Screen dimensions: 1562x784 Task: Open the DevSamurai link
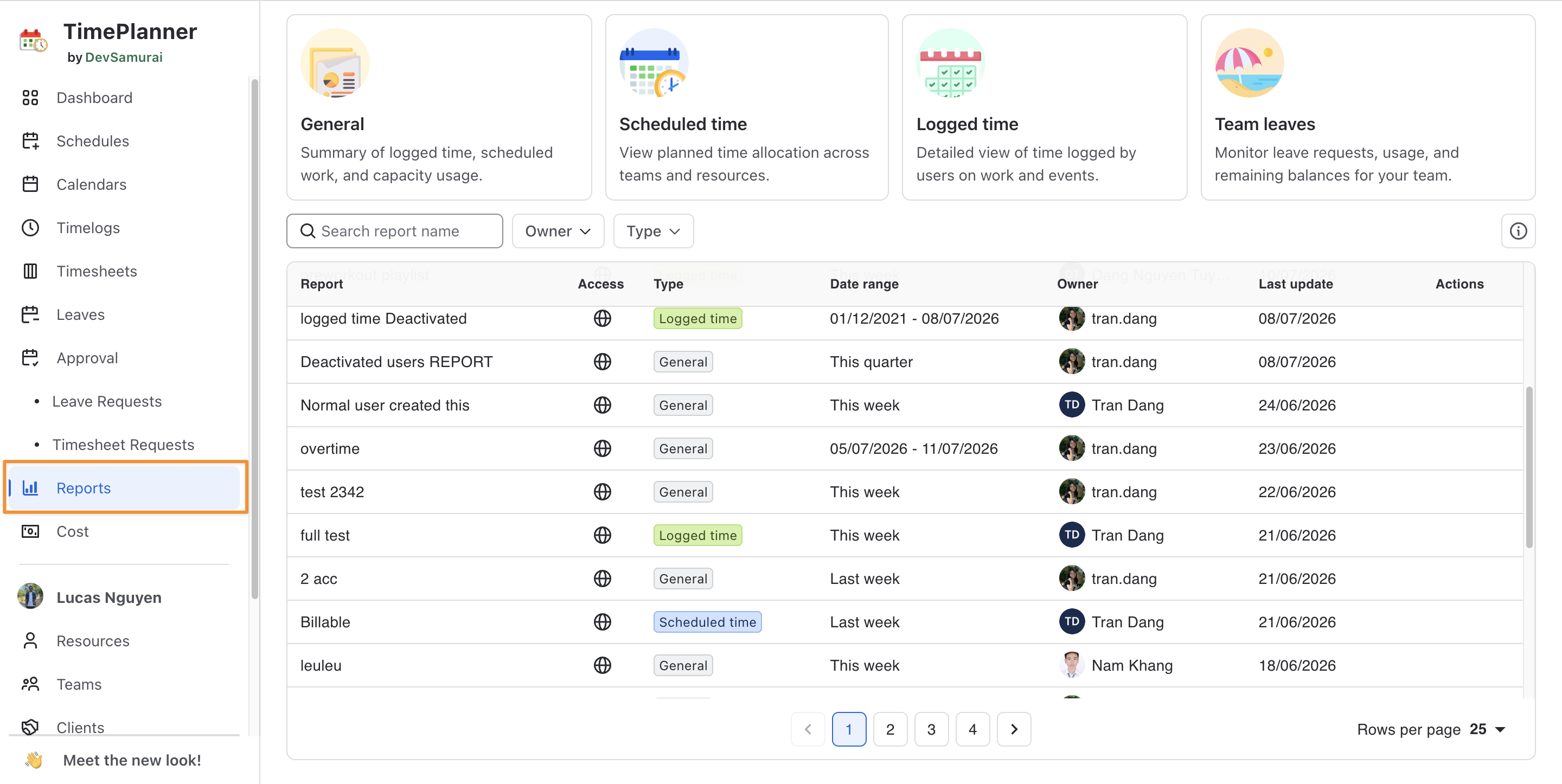pyautogui.click(x=124, y=57)
